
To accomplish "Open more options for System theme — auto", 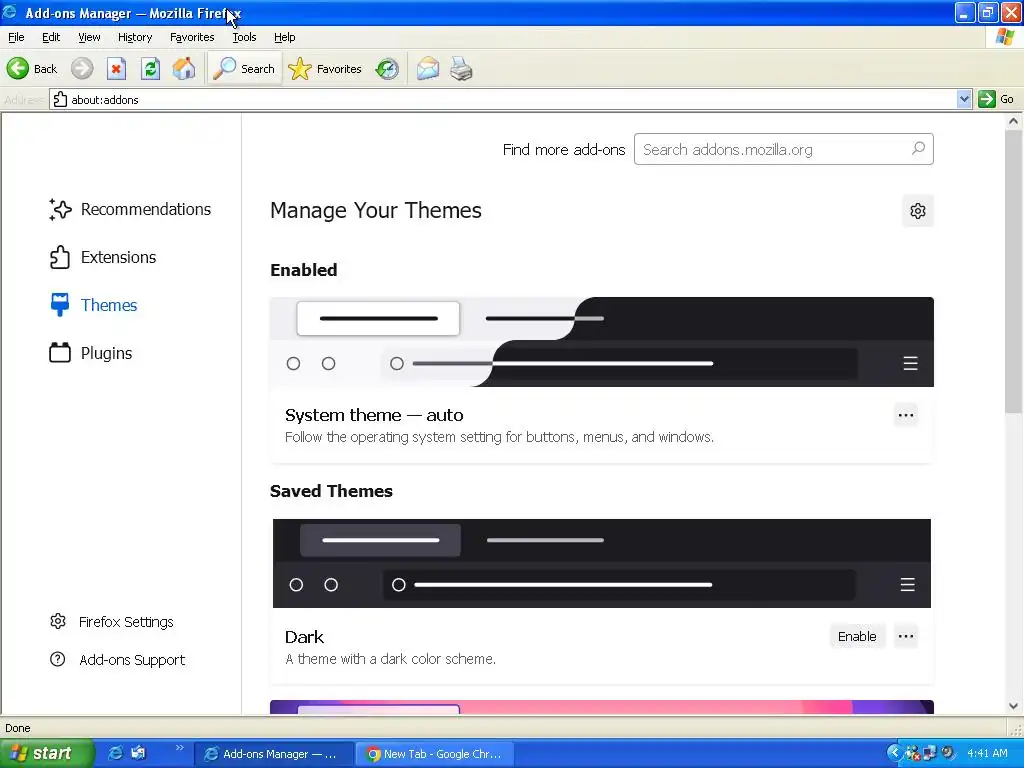I will [906, 415].
